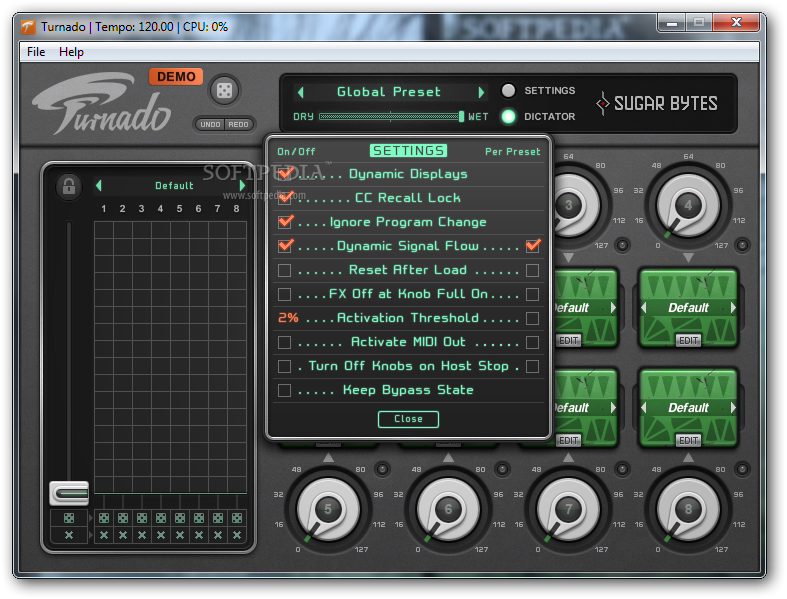Image resolution: width=787 pixels, height=599 pixels.
Task: Previous effect arrow on slot 4 Default
Action: pyautogui.click(x=643, y=308)
